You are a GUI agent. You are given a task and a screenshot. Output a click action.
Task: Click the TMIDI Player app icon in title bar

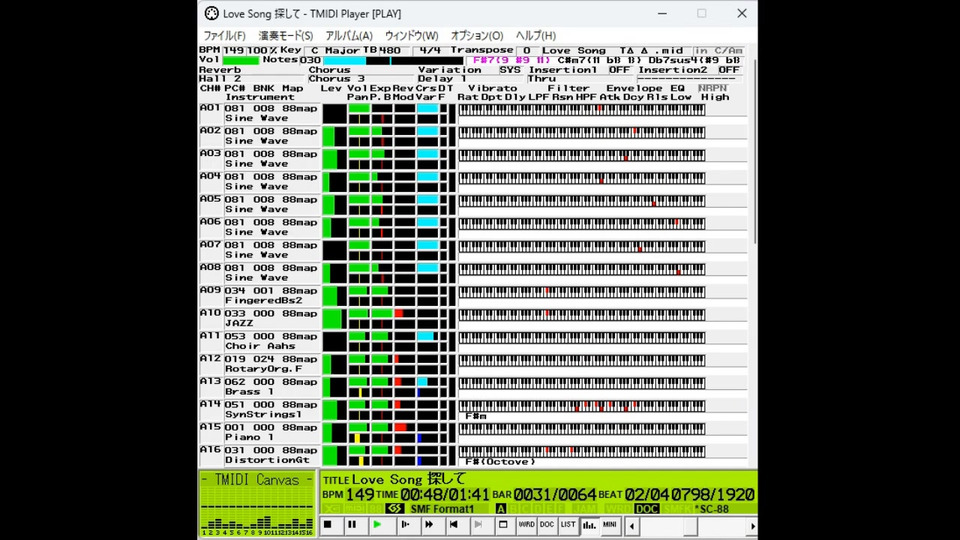211,13
